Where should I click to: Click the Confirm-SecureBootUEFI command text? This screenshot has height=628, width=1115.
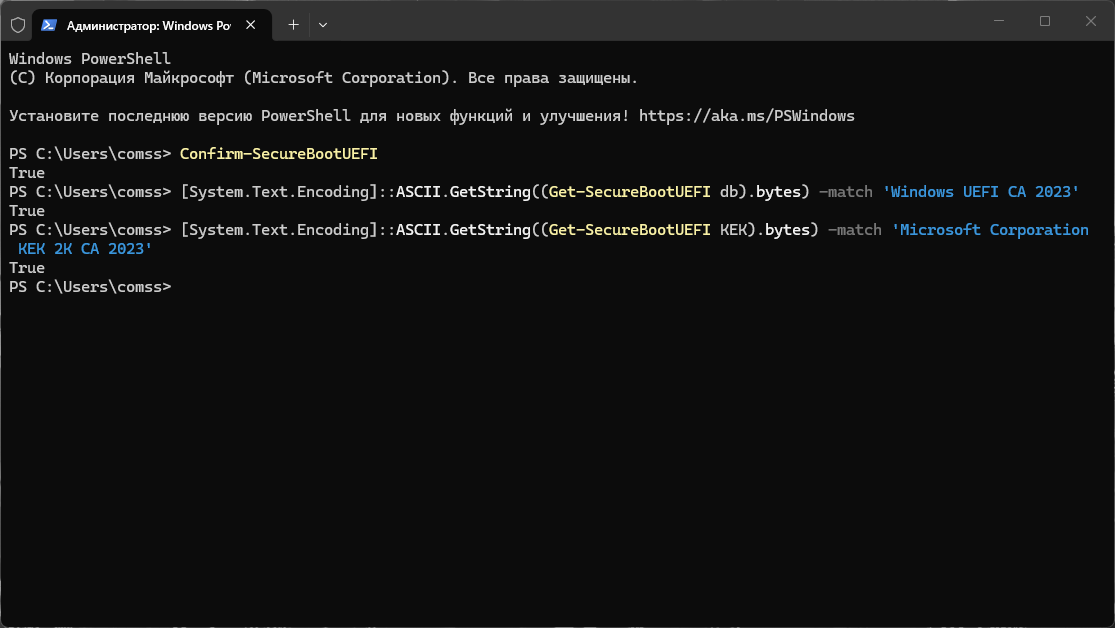(x=278, y=154)
